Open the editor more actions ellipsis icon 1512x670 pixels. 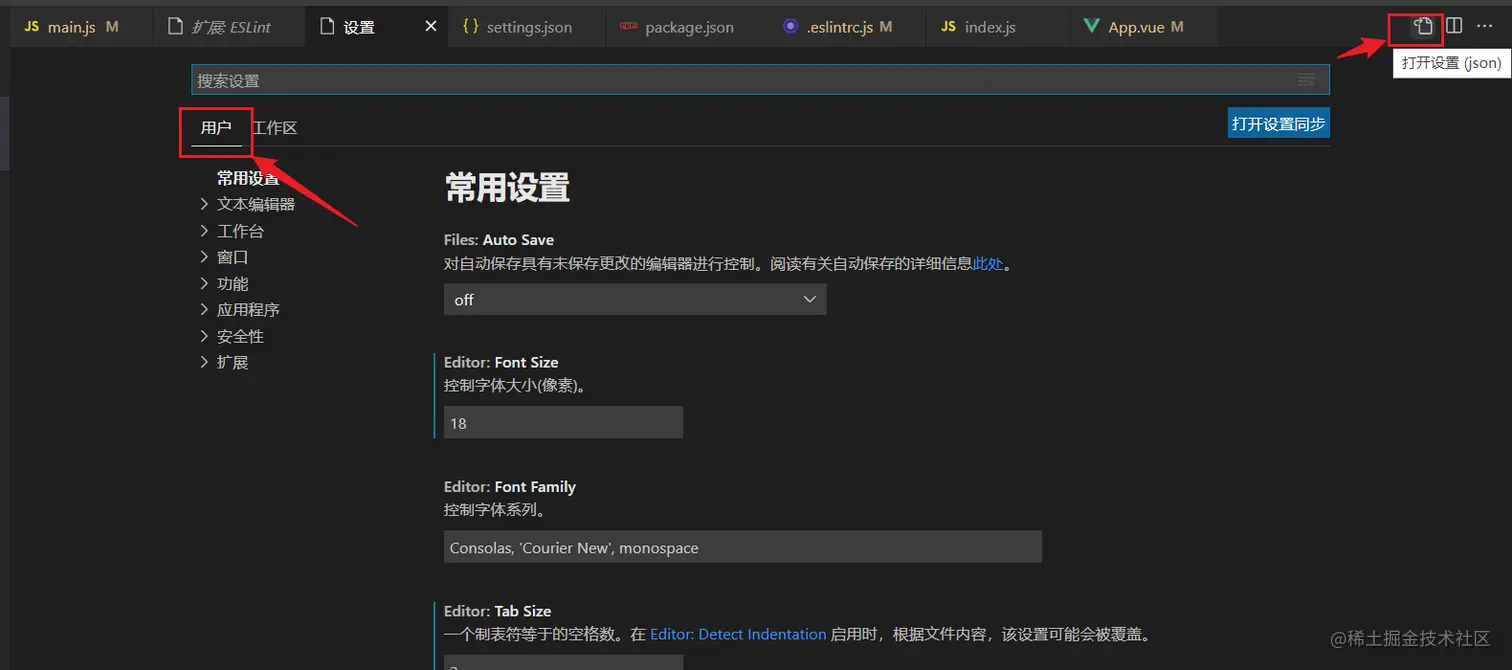(x=1485, y=27)
